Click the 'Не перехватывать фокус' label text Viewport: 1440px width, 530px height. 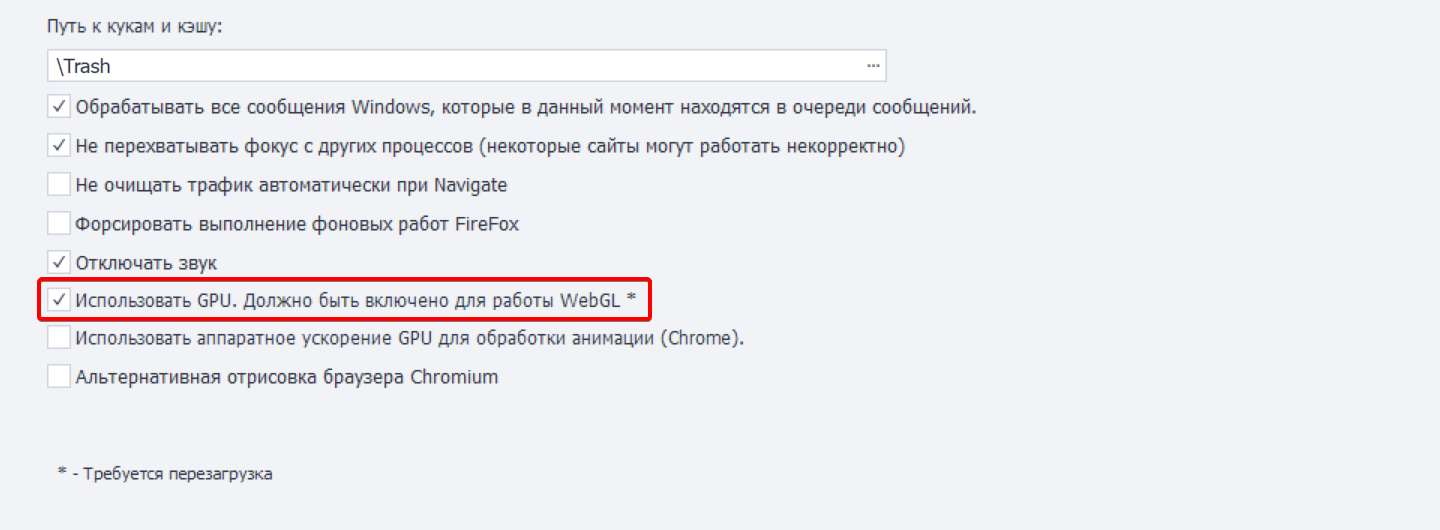(490, 146)
